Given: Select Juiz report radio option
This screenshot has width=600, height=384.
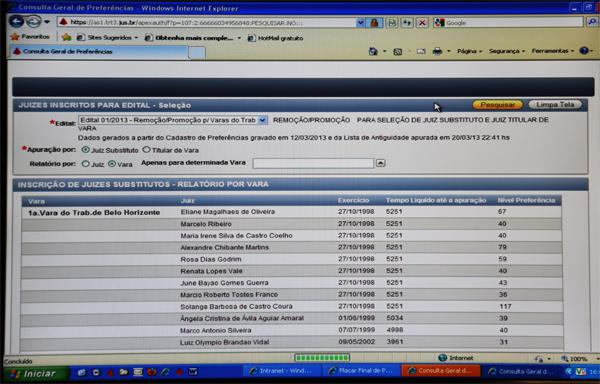Looking at the screenshot, I should 86,164.
